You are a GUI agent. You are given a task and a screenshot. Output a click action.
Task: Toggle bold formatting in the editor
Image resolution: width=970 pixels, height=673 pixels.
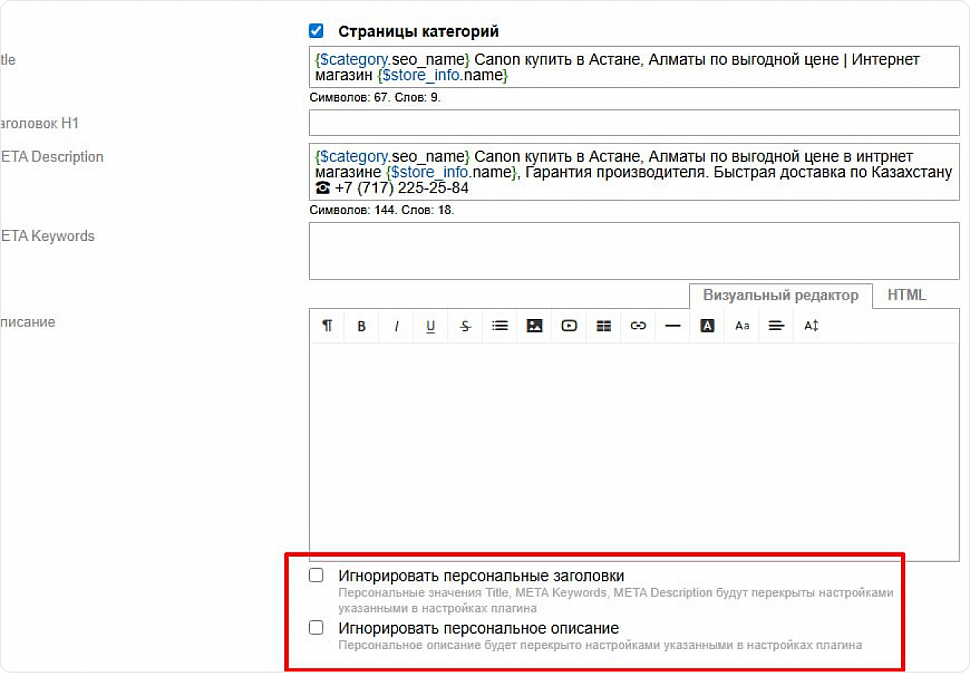pyautogui.click(x=362, y=326)
